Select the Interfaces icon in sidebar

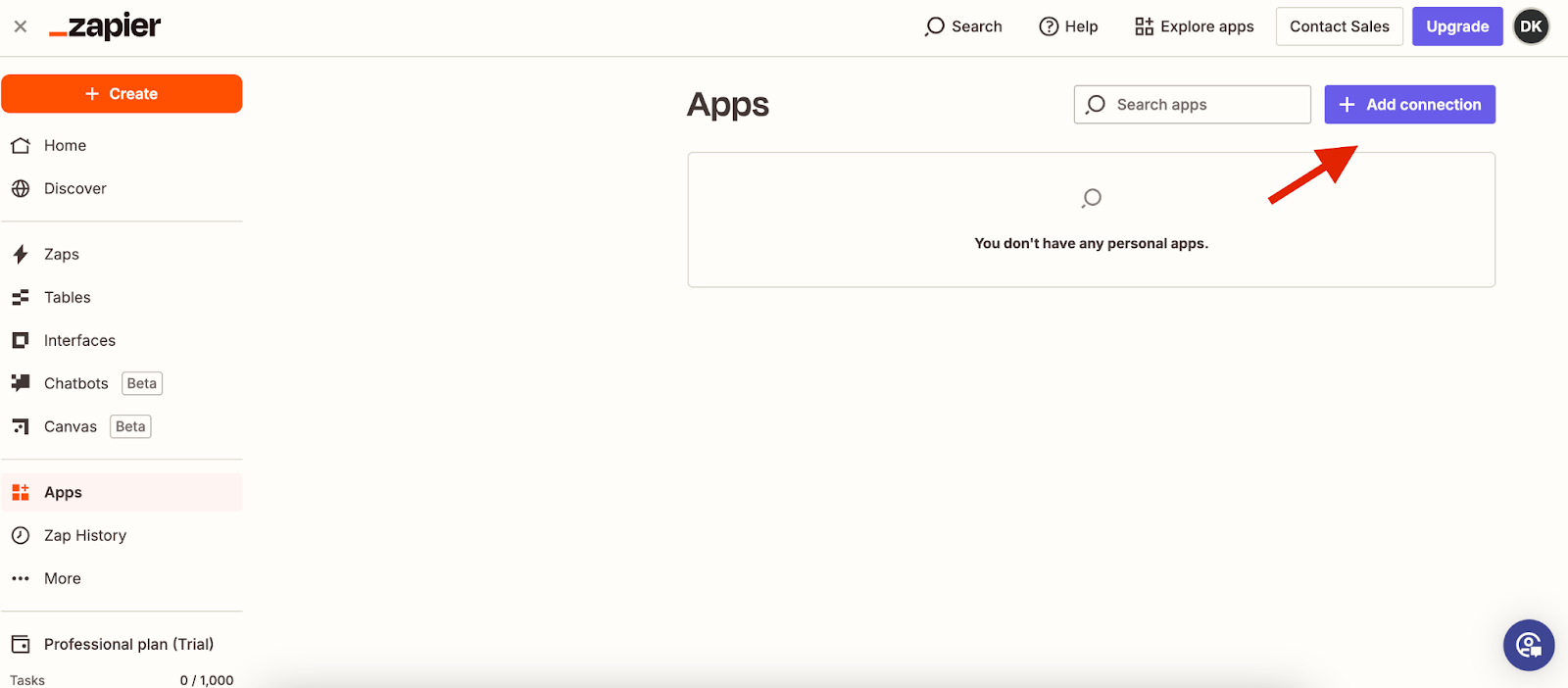point(21,341)
